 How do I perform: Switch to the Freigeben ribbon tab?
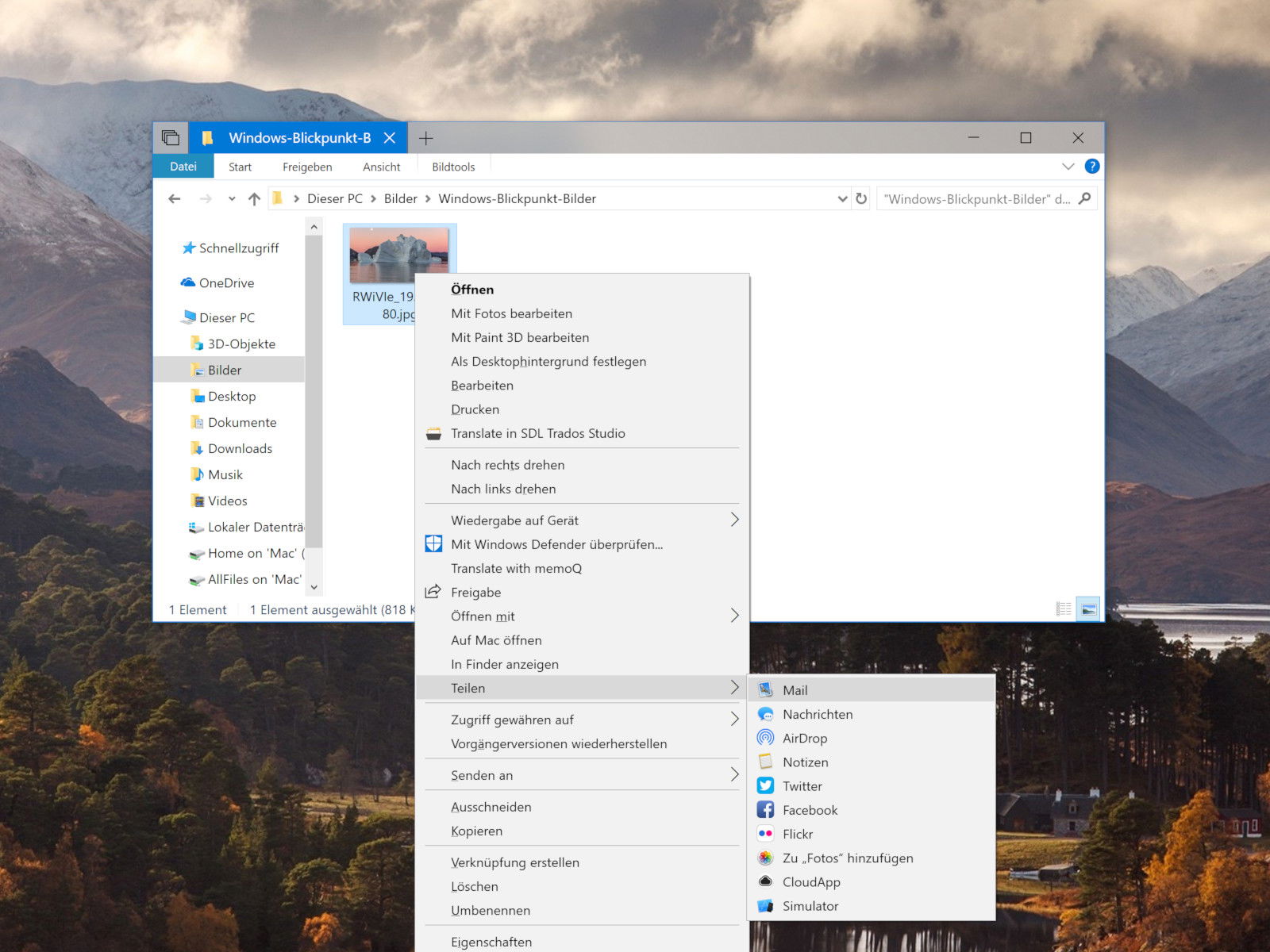point(307,167)
